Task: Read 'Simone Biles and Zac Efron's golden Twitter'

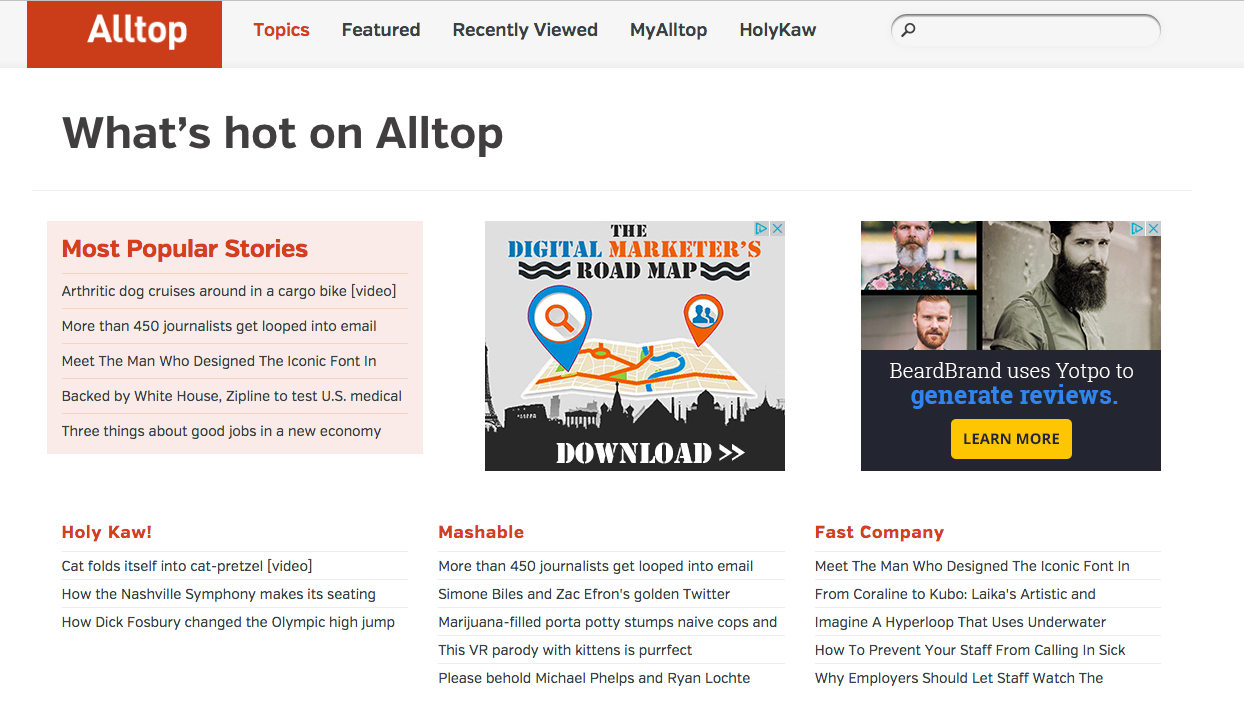Action: (584, 594)
